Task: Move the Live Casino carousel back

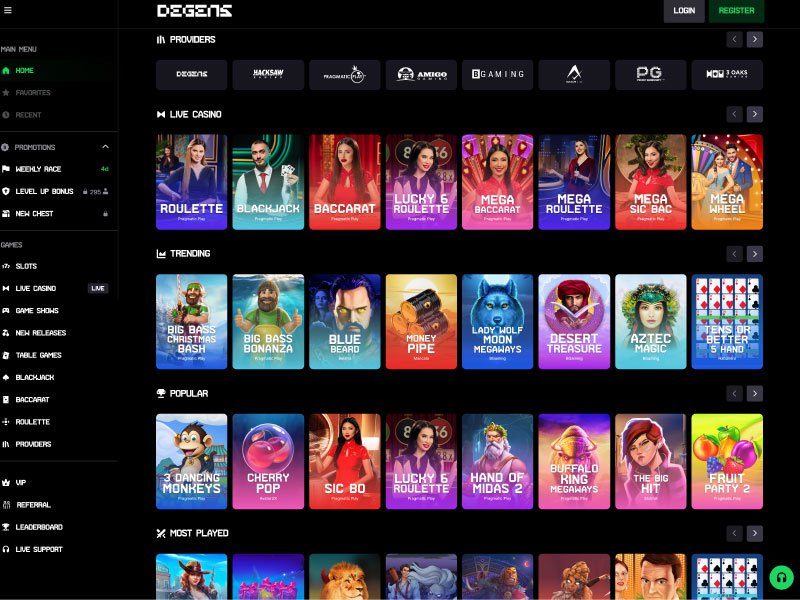Action: (734, 114)
